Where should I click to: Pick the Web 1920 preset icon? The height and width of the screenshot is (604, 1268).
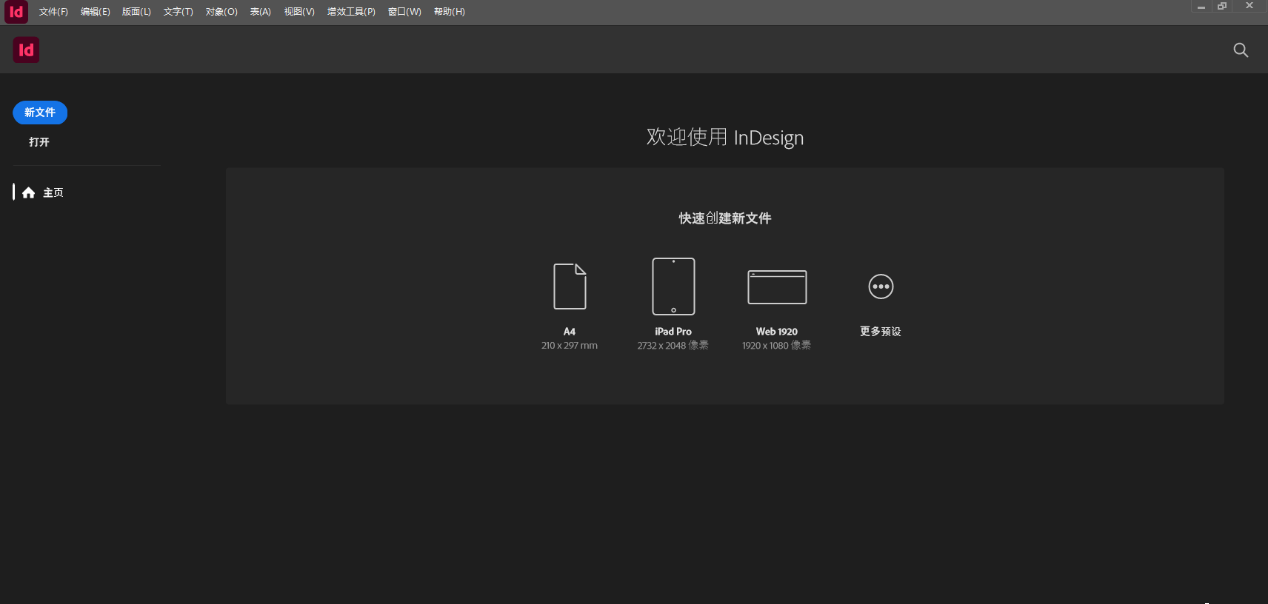777,287
